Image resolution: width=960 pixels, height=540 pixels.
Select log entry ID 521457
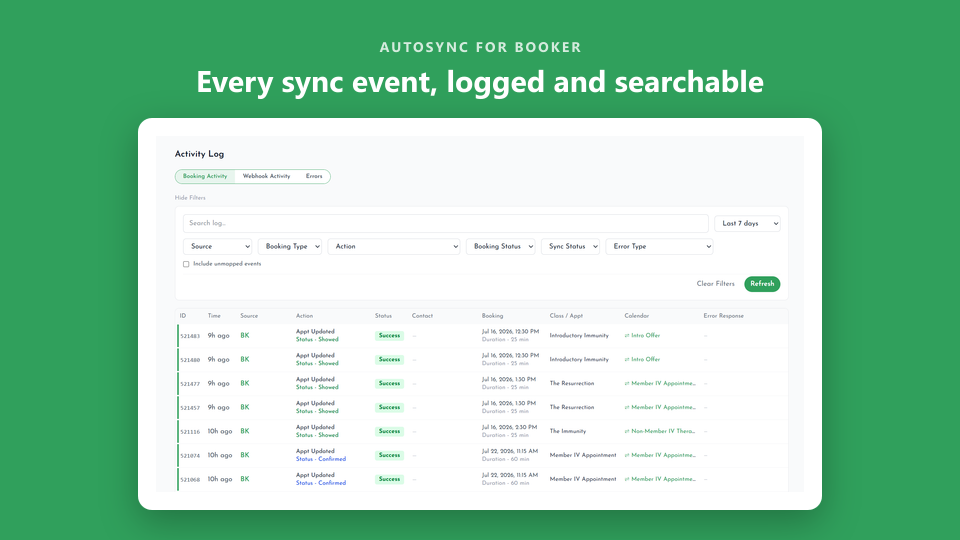pos(190,408)
